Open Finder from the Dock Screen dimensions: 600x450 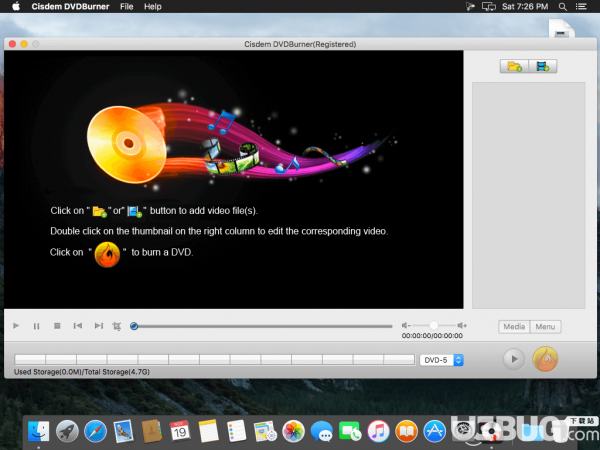pos(39,431)
